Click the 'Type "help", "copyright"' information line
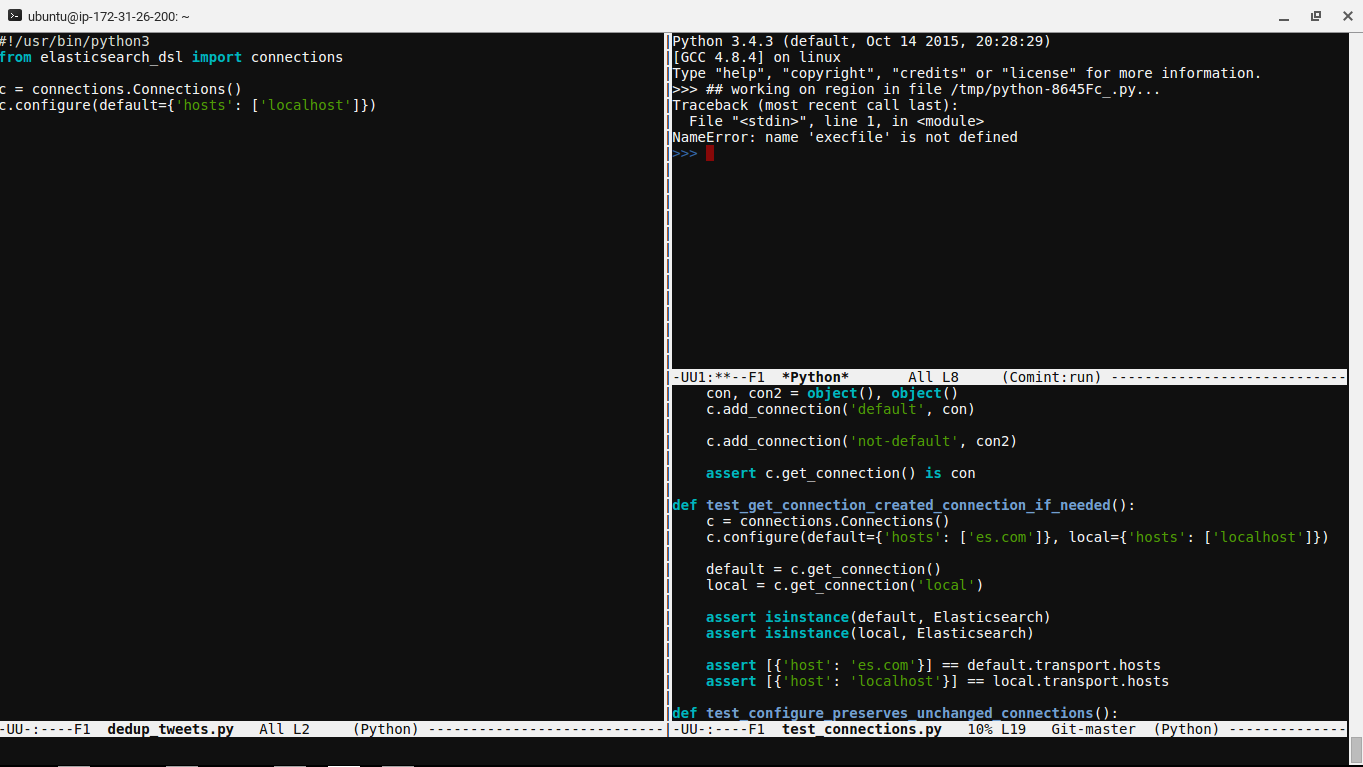Screen dimensions: 1363x767 point(967,73)
